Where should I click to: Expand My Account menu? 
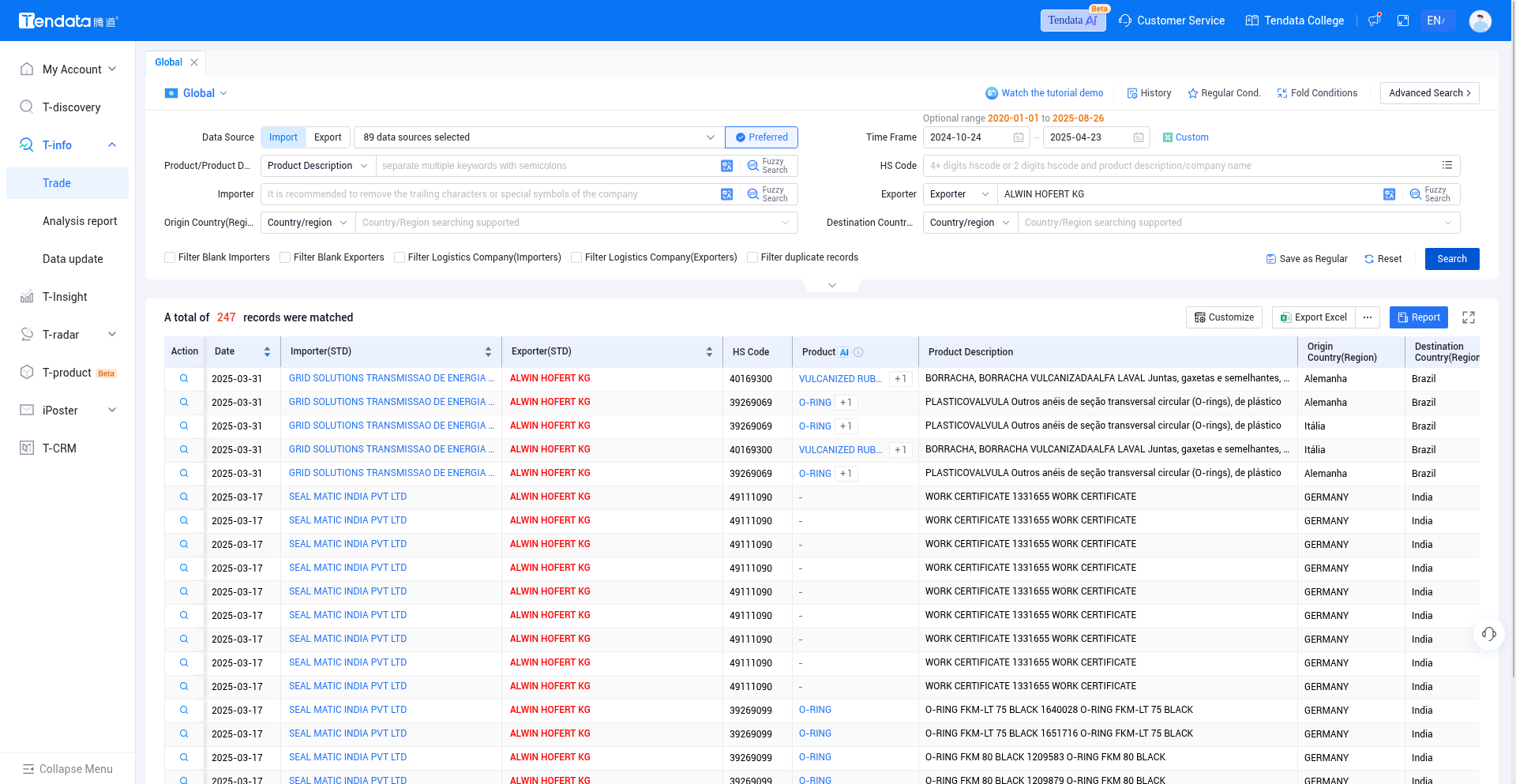coord(68,69)
